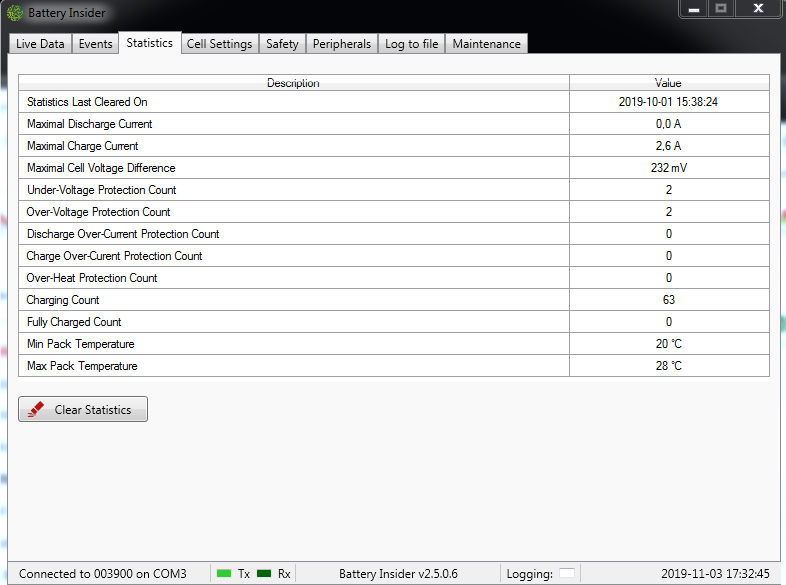Screen dimensions: 786x585
Task: Maximize the Battery Insider window
Action: tap(720, 9)
